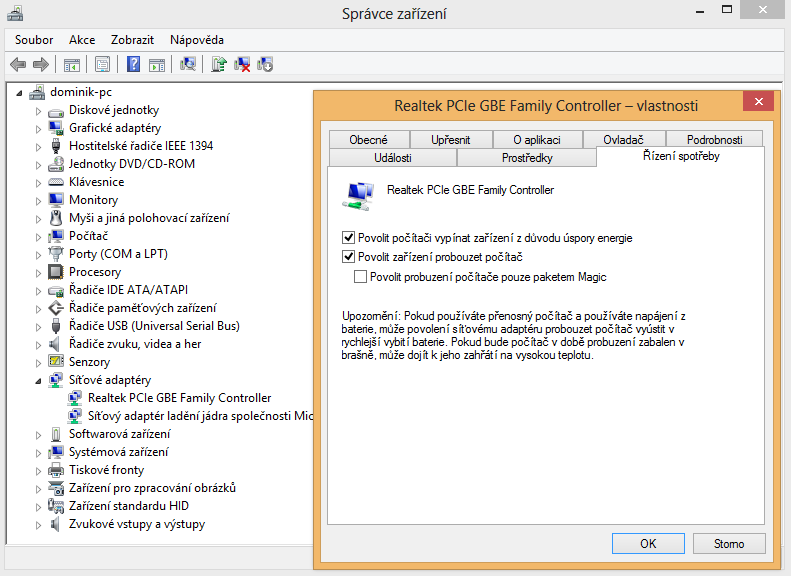Open the Zobrazit menu
This screenshot has height=576, width=791.
[x=132, y=40]
